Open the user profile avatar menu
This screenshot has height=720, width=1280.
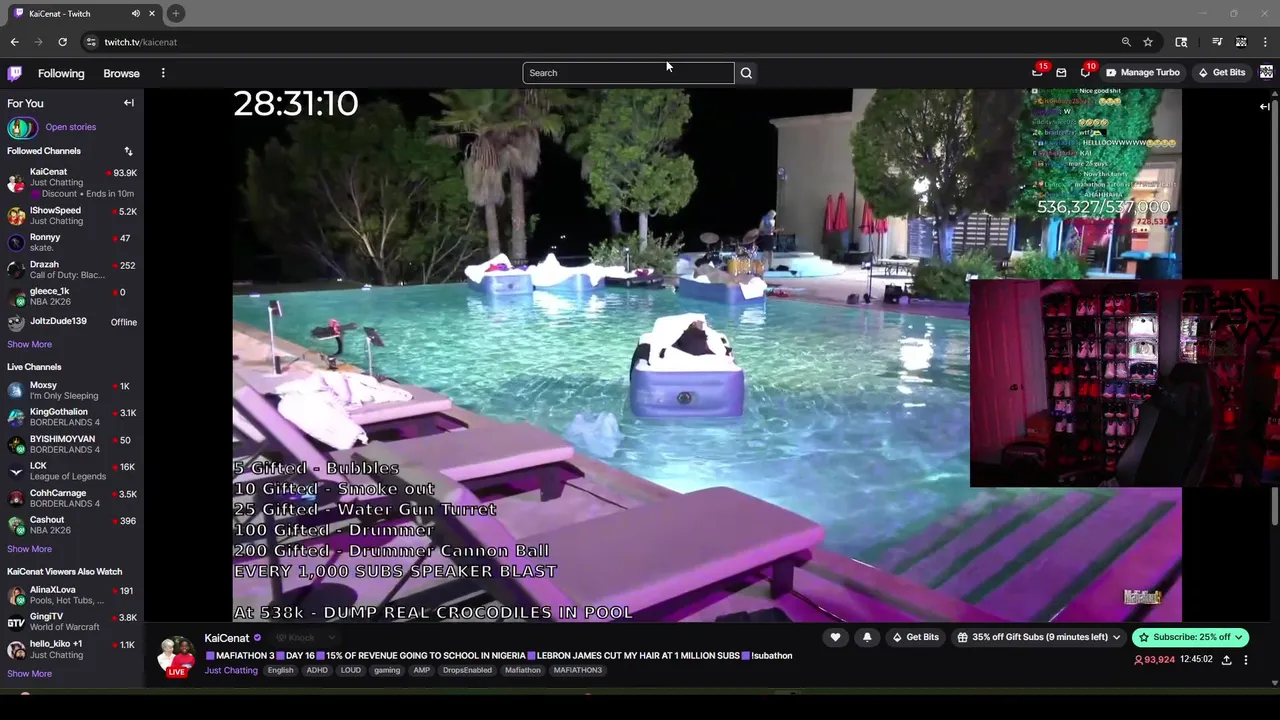click(1266, 73)
